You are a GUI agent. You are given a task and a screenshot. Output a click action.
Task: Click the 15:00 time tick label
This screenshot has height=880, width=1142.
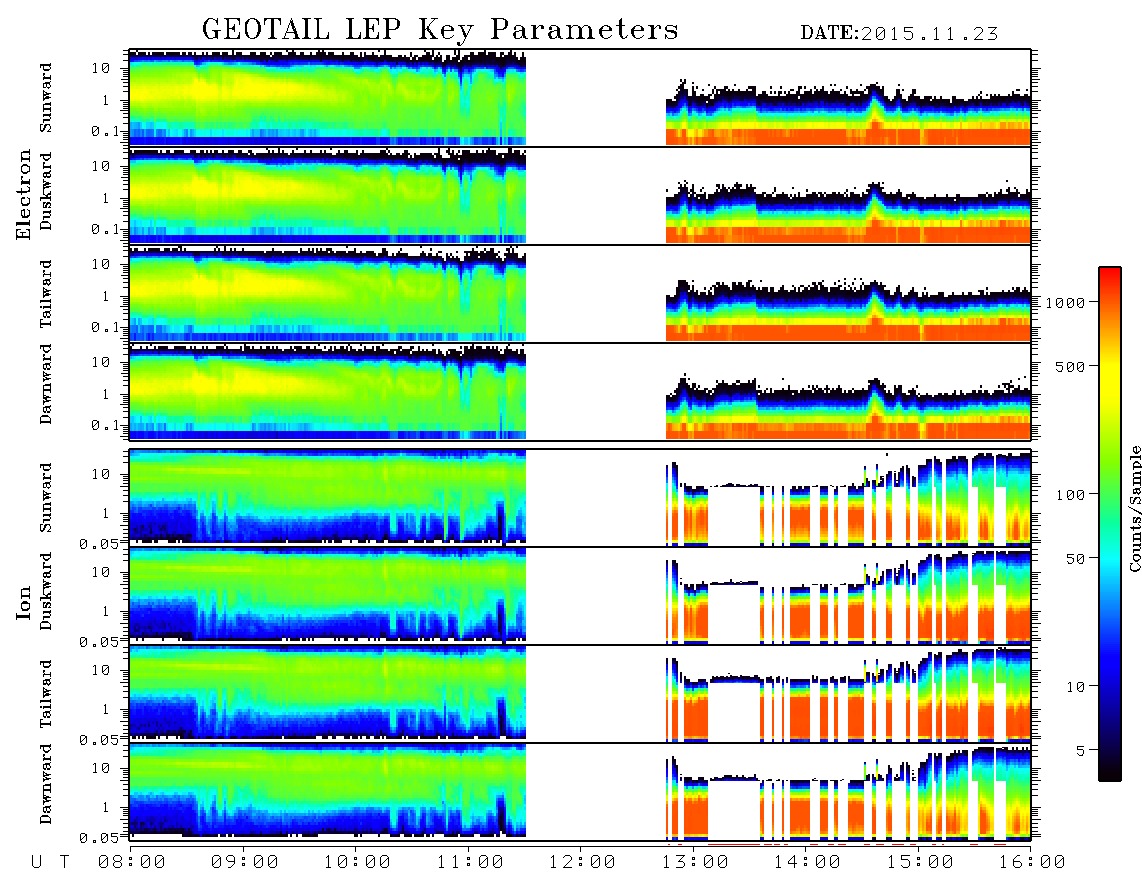tap(920, 863)
